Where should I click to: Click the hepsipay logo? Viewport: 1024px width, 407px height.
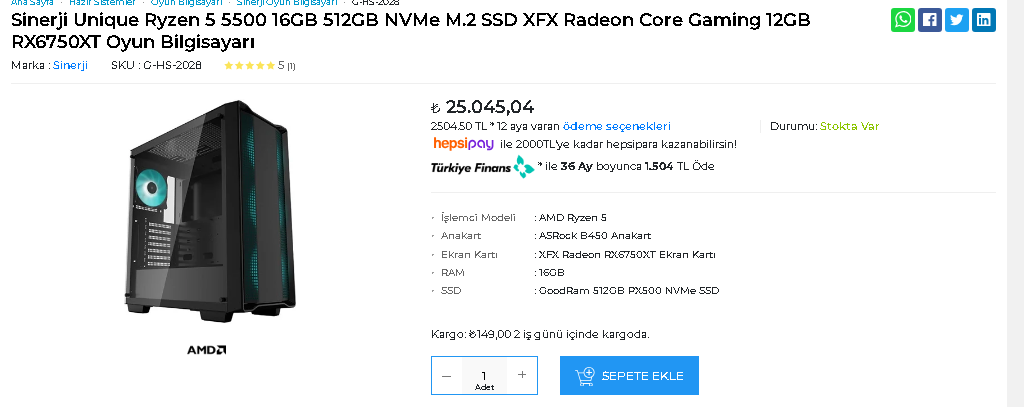463,144
